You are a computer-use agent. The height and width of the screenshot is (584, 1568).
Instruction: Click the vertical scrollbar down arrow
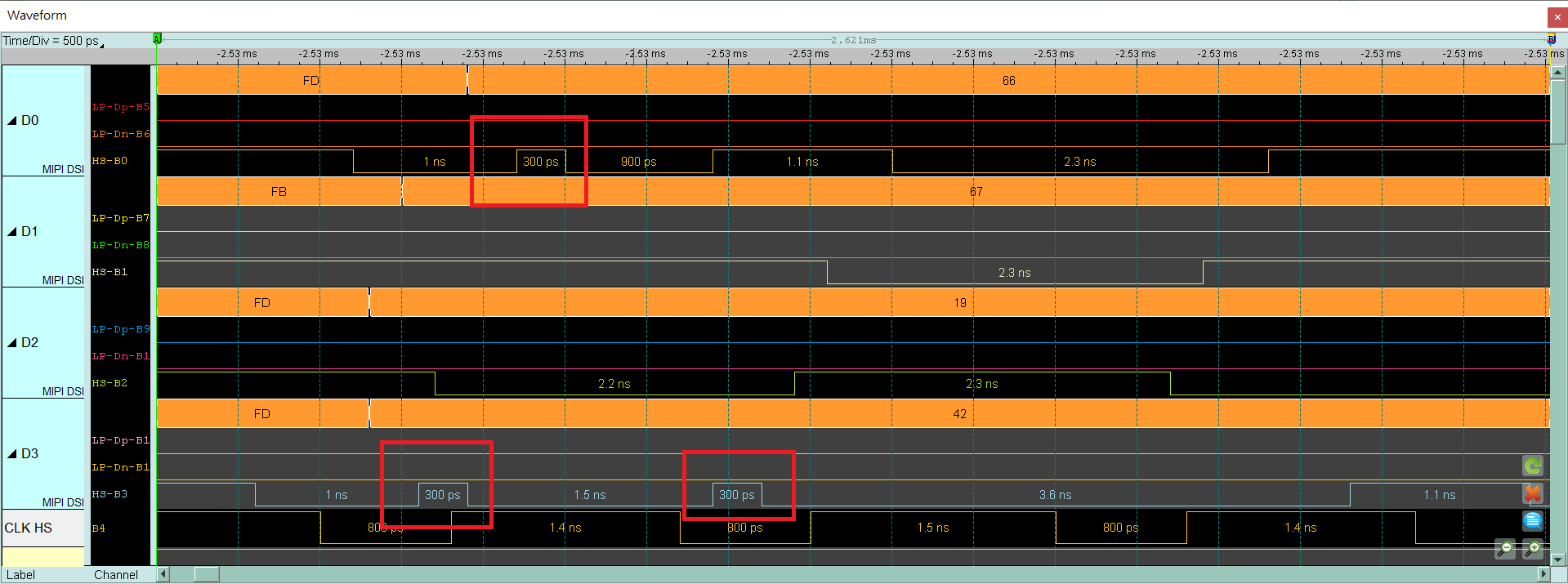1558,559
